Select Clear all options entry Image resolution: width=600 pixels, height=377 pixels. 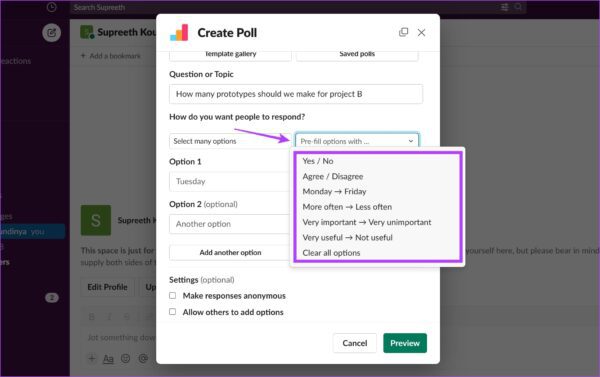click(x=331, y=253)
